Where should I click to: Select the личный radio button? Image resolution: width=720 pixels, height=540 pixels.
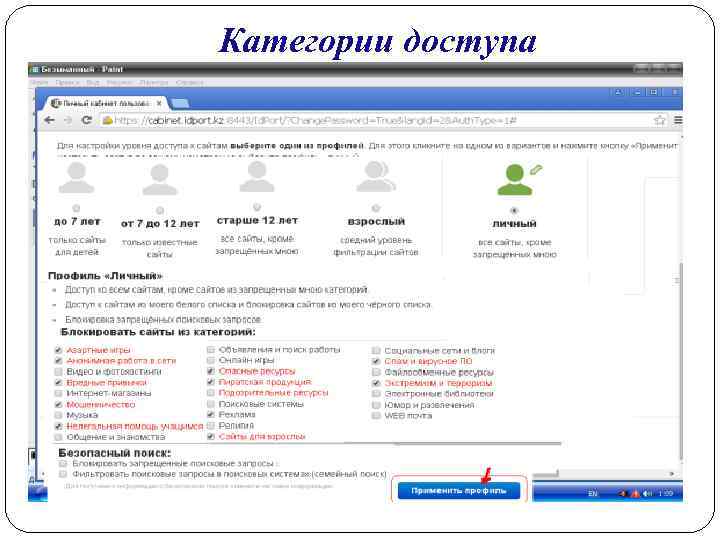514,210
